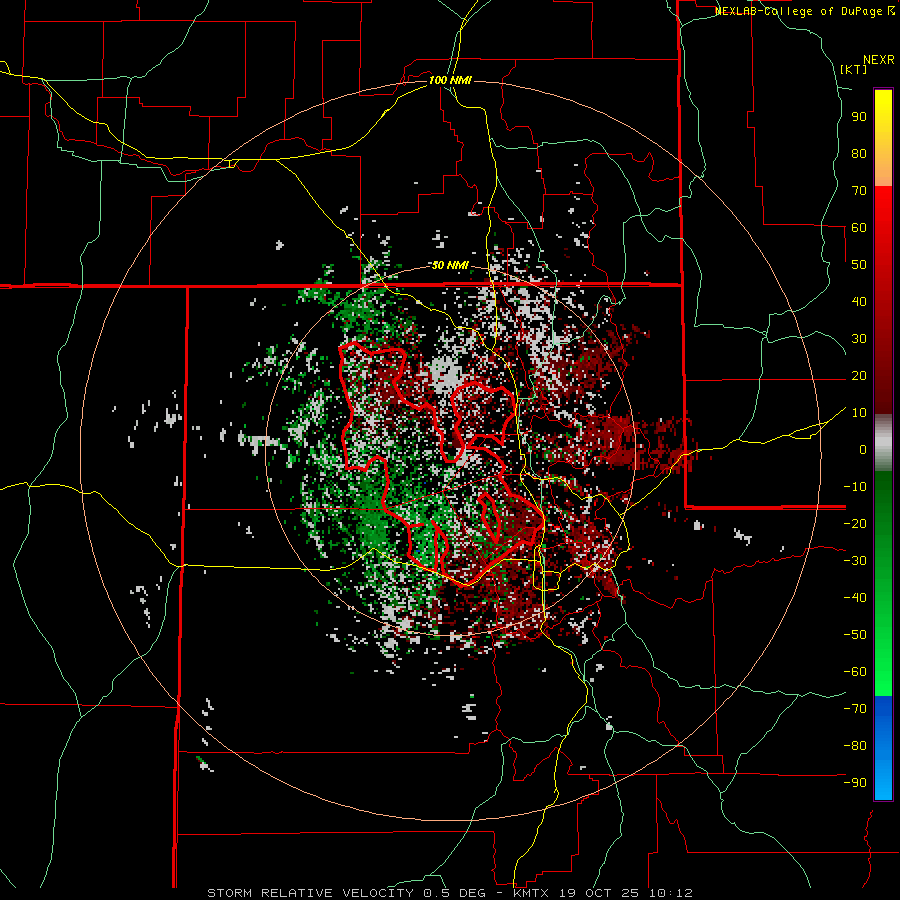Click the [KT] units label

coord(854,69)
